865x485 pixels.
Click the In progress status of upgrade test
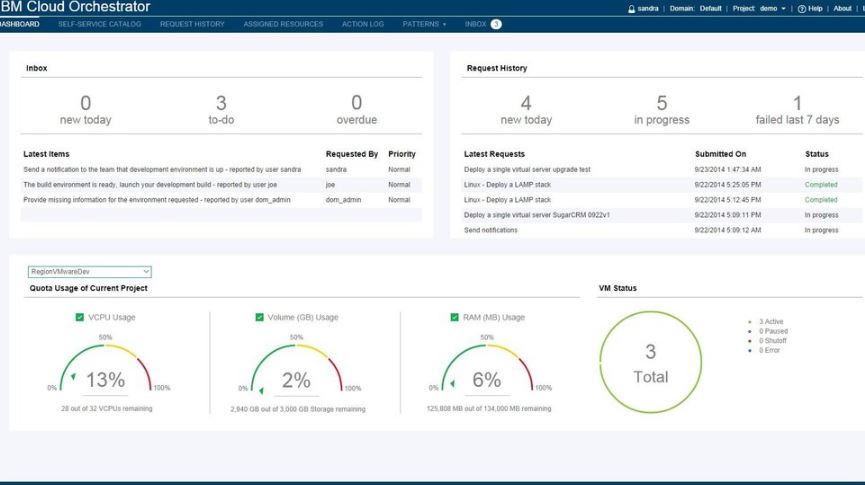(821, 169)
